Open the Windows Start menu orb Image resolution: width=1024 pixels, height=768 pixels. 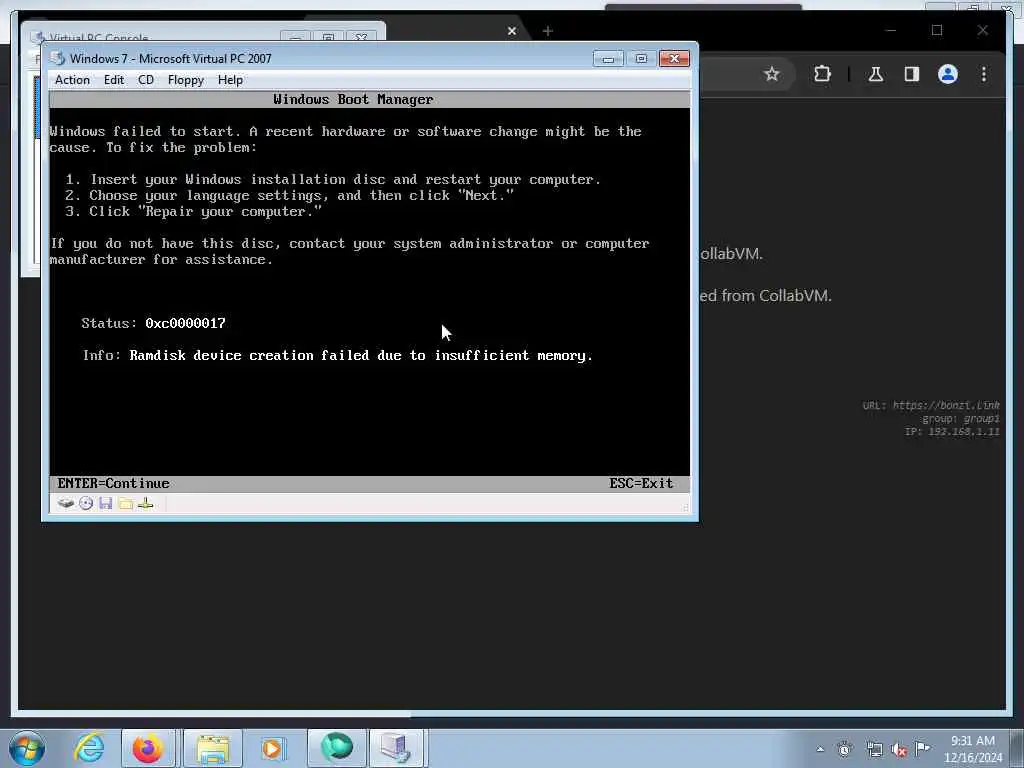pos(27,748)
